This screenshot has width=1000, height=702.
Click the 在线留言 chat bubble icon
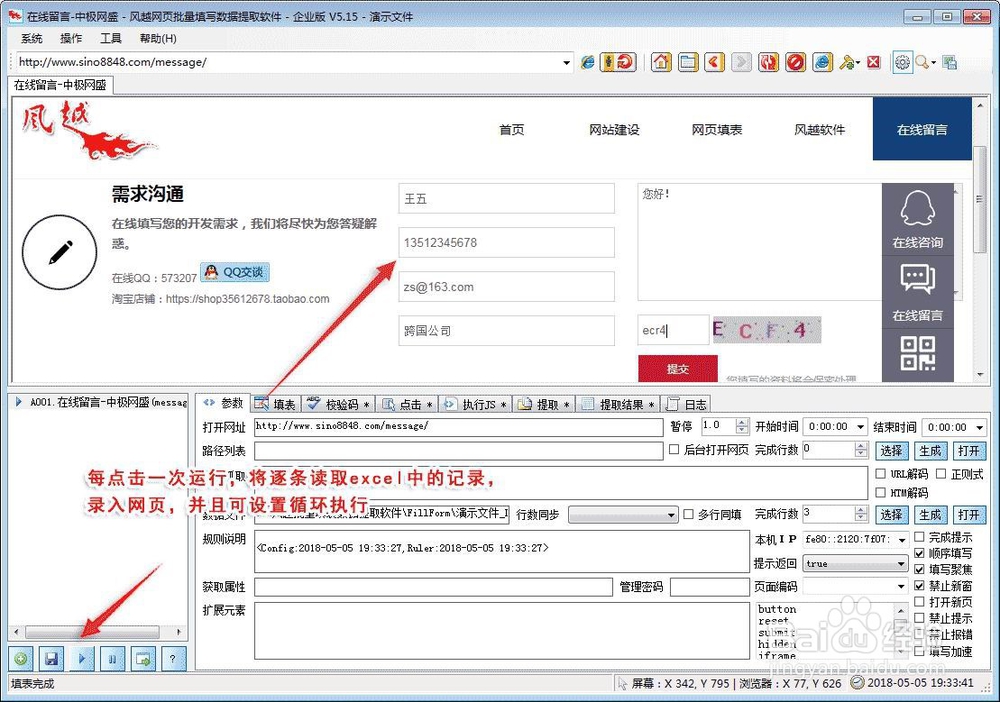(x=918, y=293)
